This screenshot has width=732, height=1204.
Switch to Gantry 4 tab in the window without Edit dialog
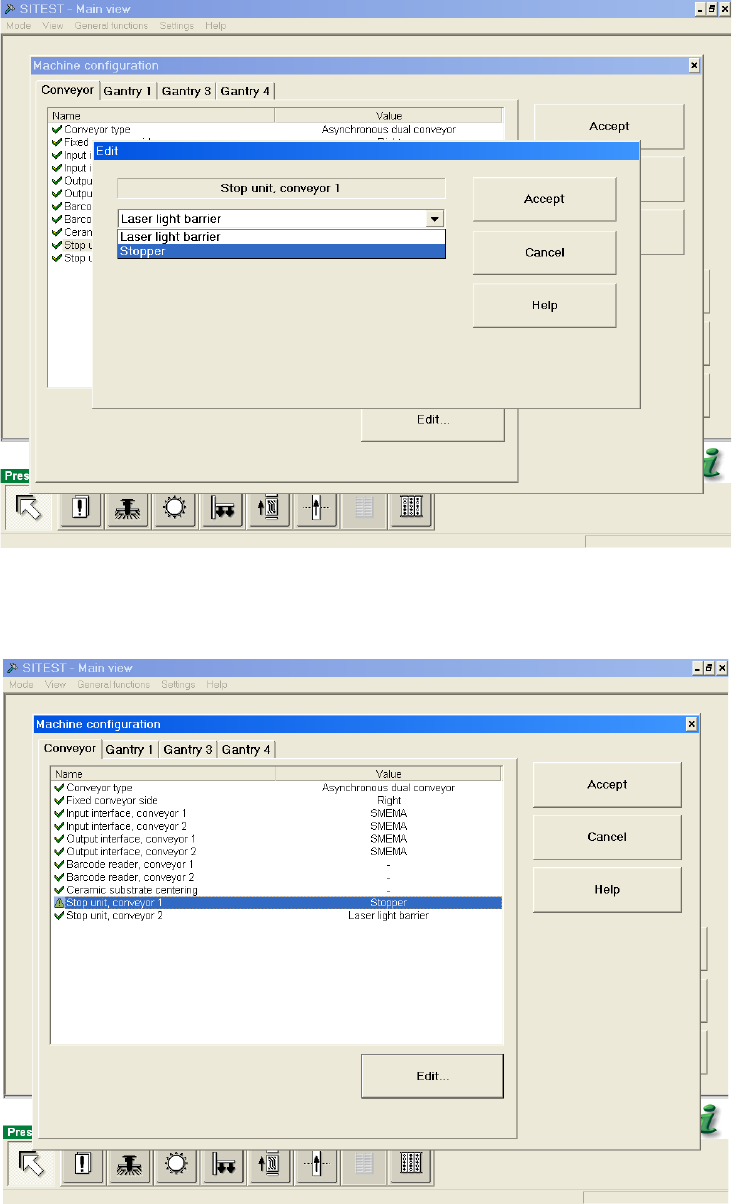[x=246, y=749]
